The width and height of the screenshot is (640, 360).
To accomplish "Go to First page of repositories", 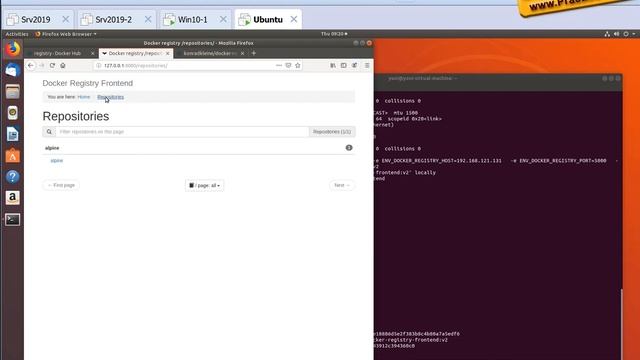I will pos(61,185).
